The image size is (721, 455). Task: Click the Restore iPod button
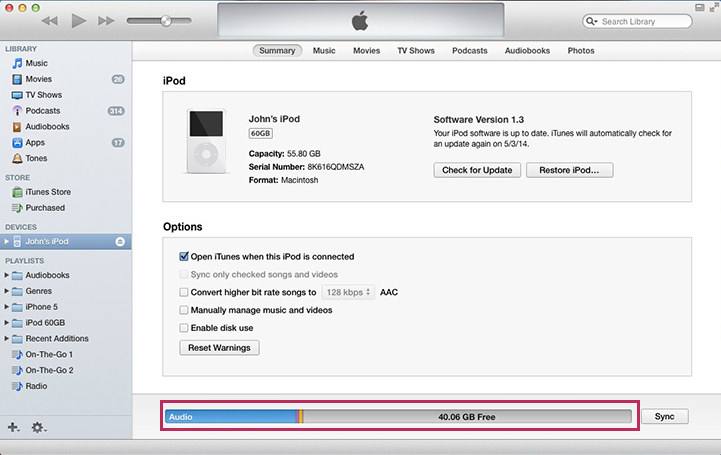pos(569,170)
